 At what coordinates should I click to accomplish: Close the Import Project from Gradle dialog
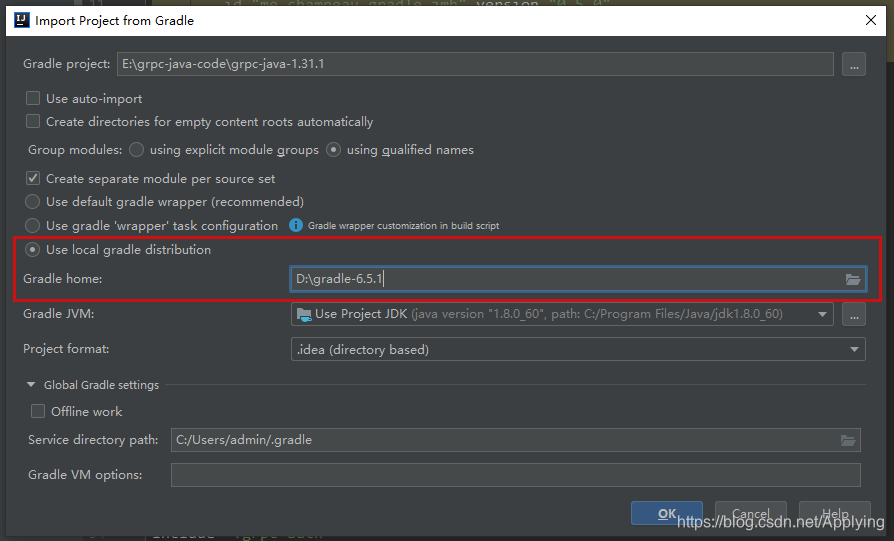pyautogui.click(x=871, y=21)
